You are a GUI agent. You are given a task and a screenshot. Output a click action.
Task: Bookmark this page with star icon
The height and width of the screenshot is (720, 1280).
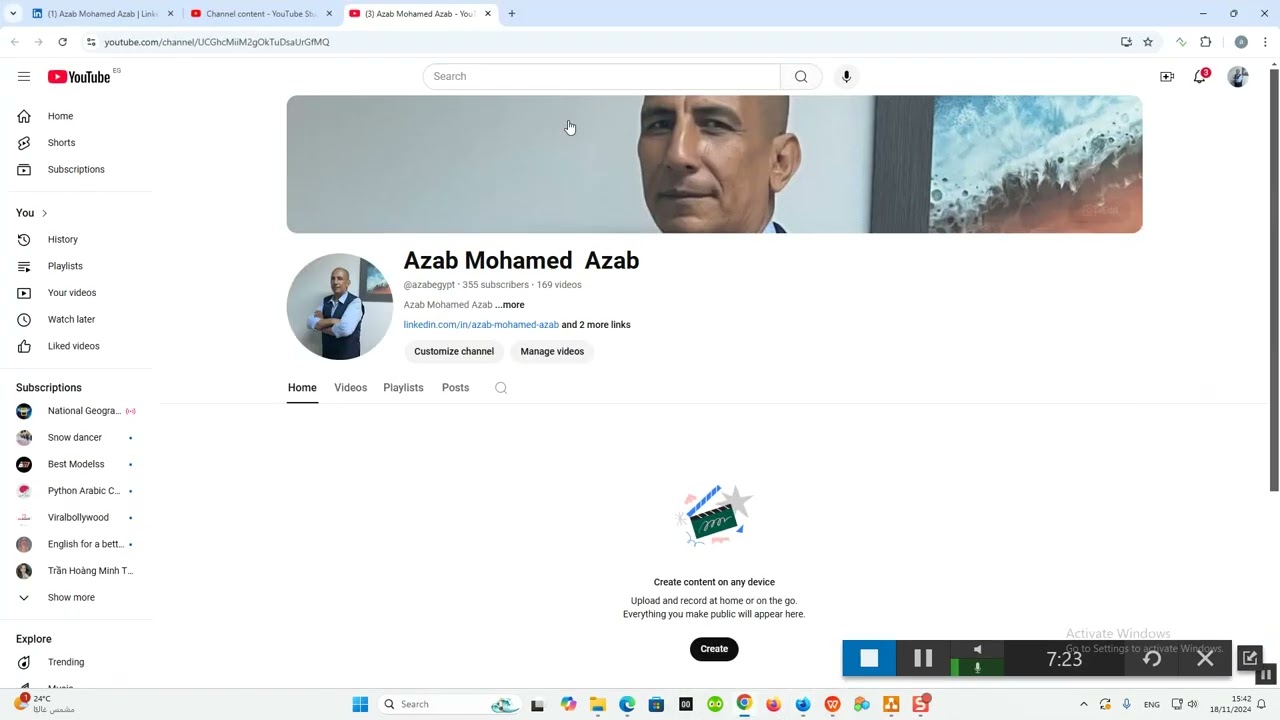click(1148, 42)
